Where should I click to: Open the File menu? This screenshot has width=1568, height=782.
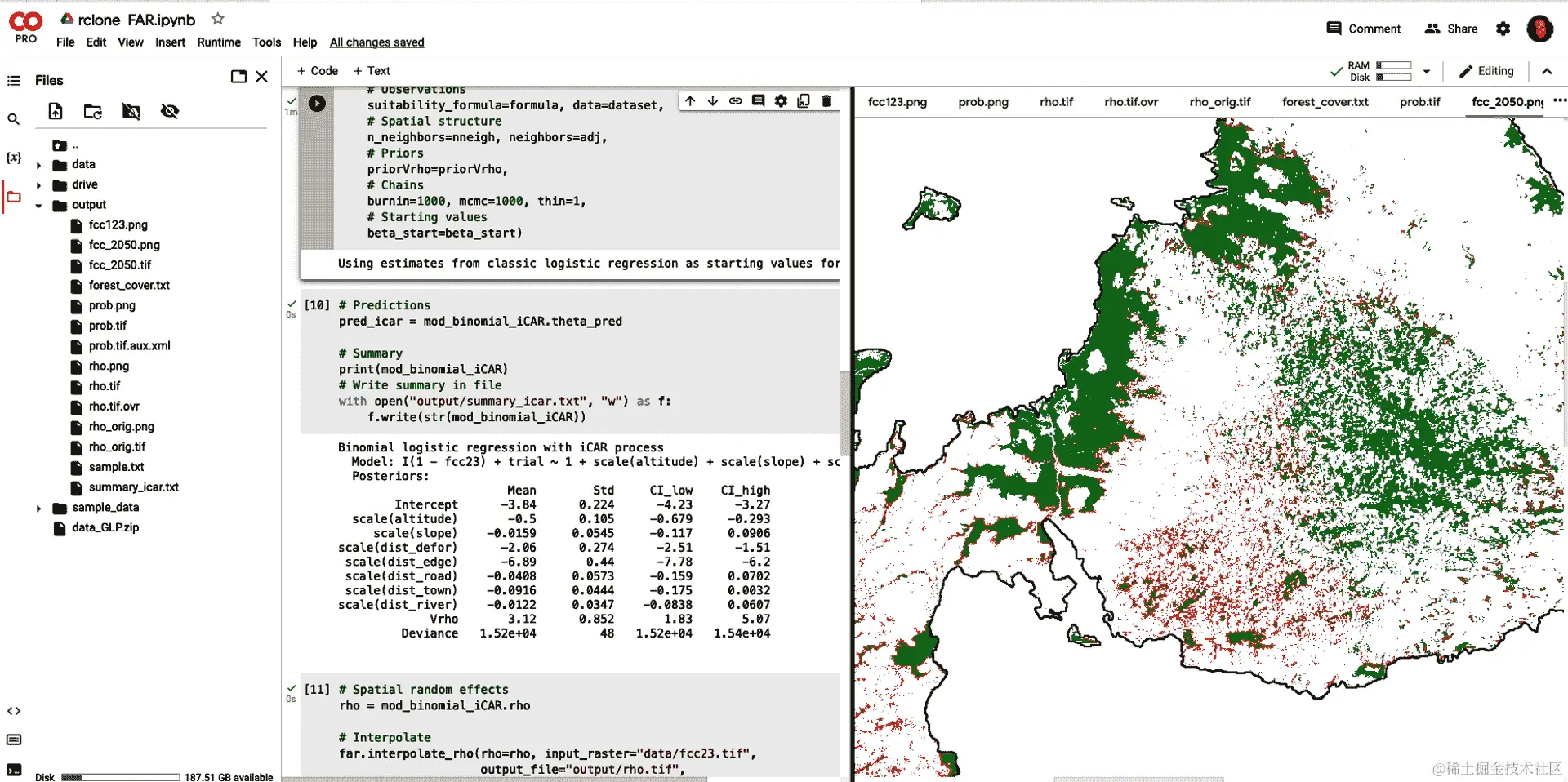(x=65, y=42)
